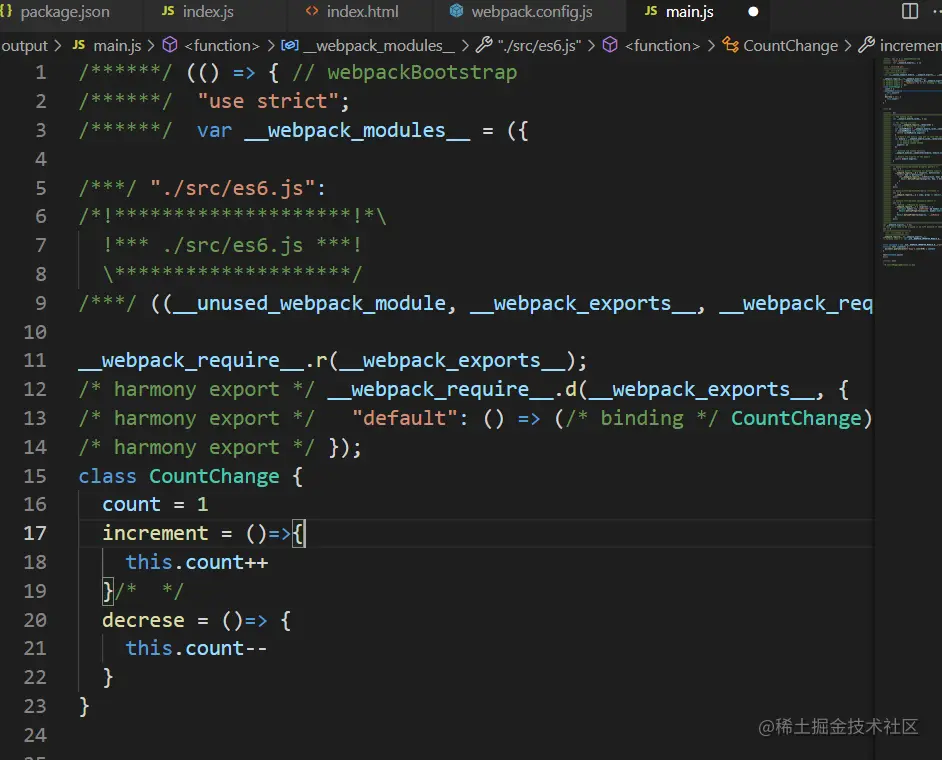The height and width of the screenshot is (760, 942).
Task: Click the JS icon on index.js tab
Action: (x=168, y=11)
